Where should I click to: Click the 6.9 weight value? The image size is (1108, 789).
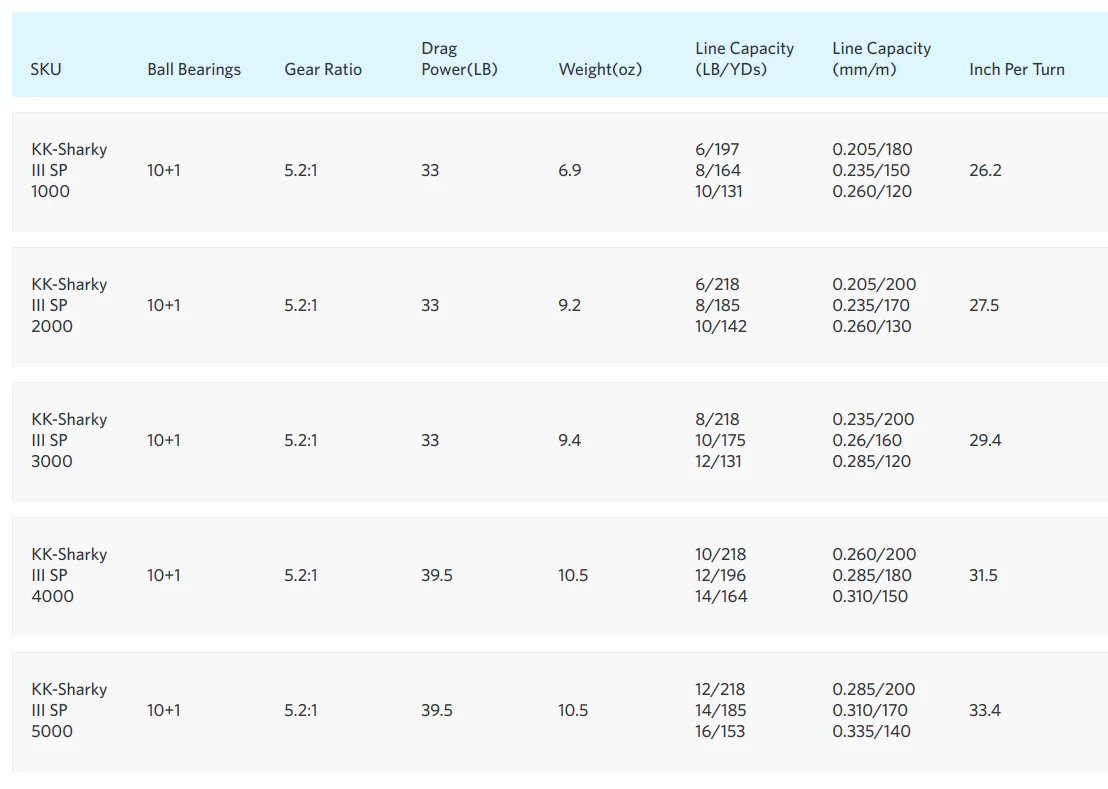pyautogui.click(x=570, y=170)
